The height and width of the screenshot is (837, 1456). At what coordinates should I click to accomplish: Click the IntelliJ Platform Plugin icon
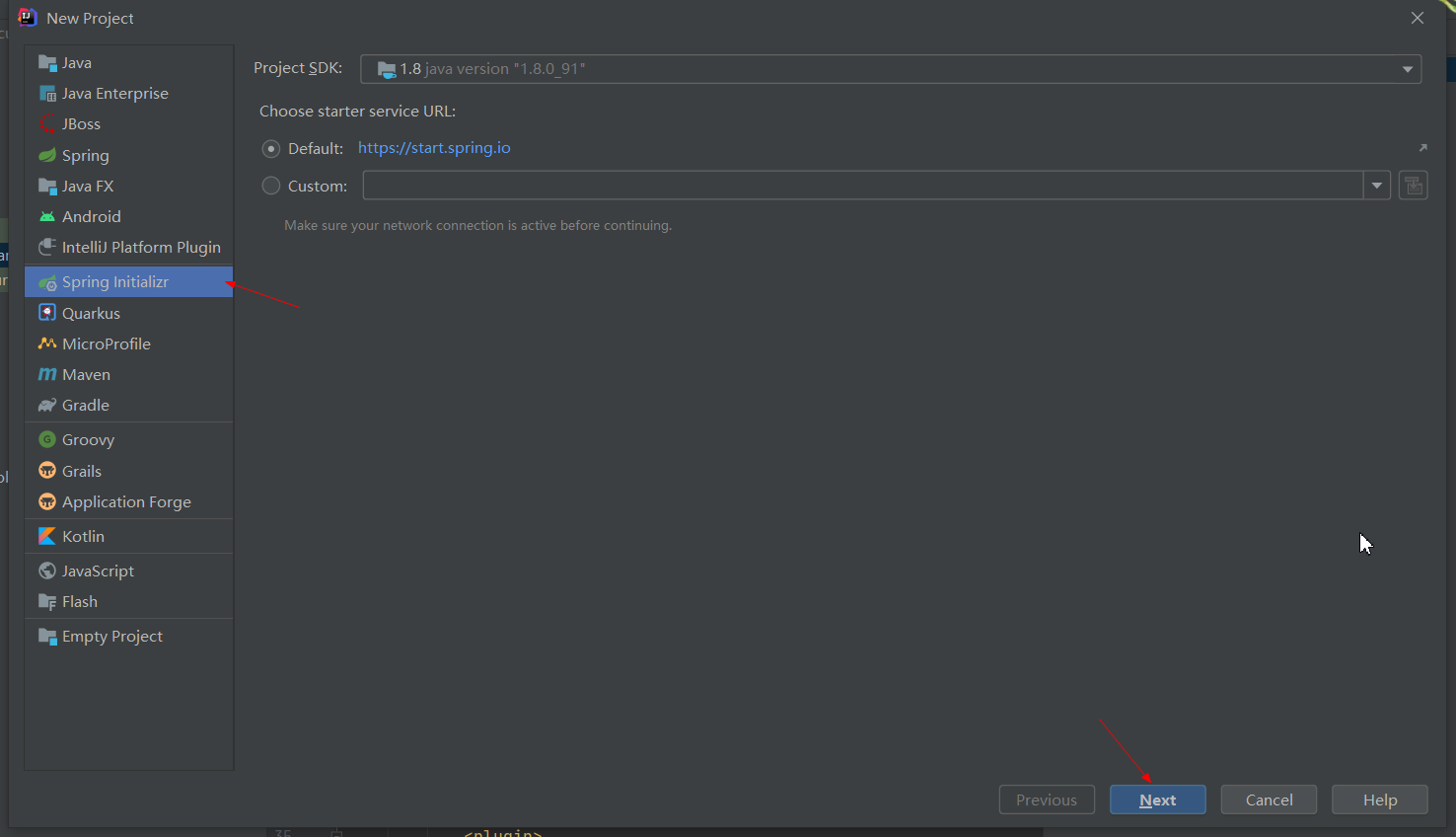click(47, 247)
